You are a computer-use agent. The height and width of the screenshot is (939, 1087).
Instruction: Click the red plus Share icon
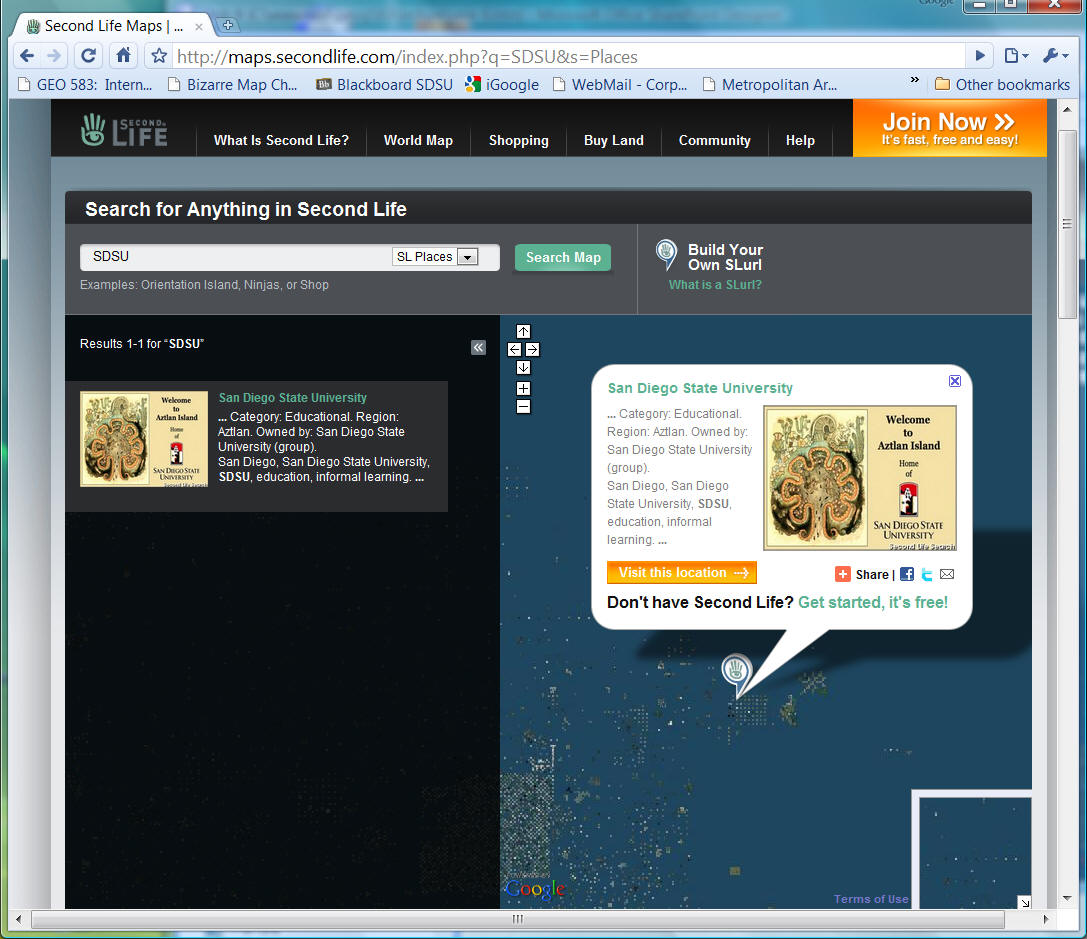tap(843, 574)
